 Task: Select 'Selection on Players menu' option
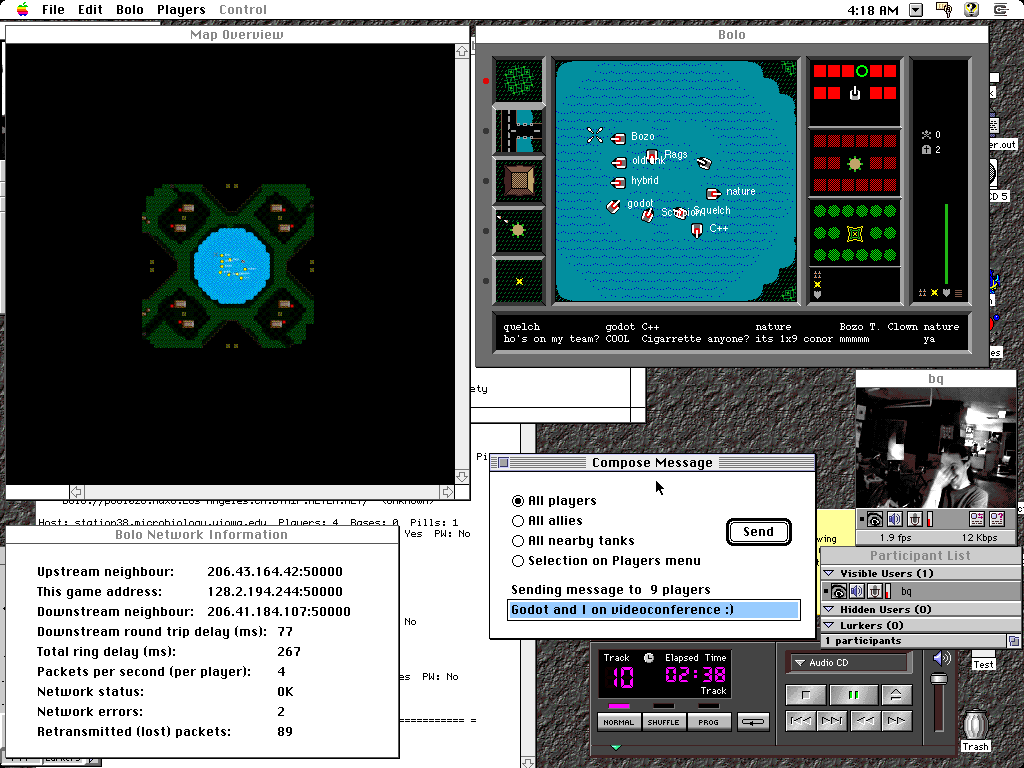518,561
